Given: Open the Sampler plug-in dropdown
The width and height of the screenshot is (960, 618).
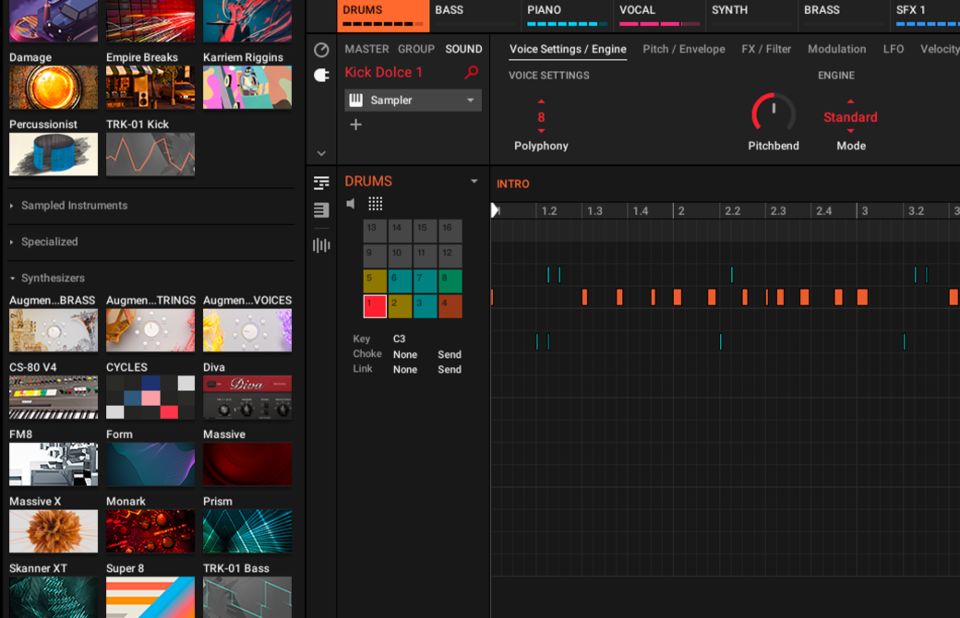Looking at the screenshot, I should click(x=470, y=100).
